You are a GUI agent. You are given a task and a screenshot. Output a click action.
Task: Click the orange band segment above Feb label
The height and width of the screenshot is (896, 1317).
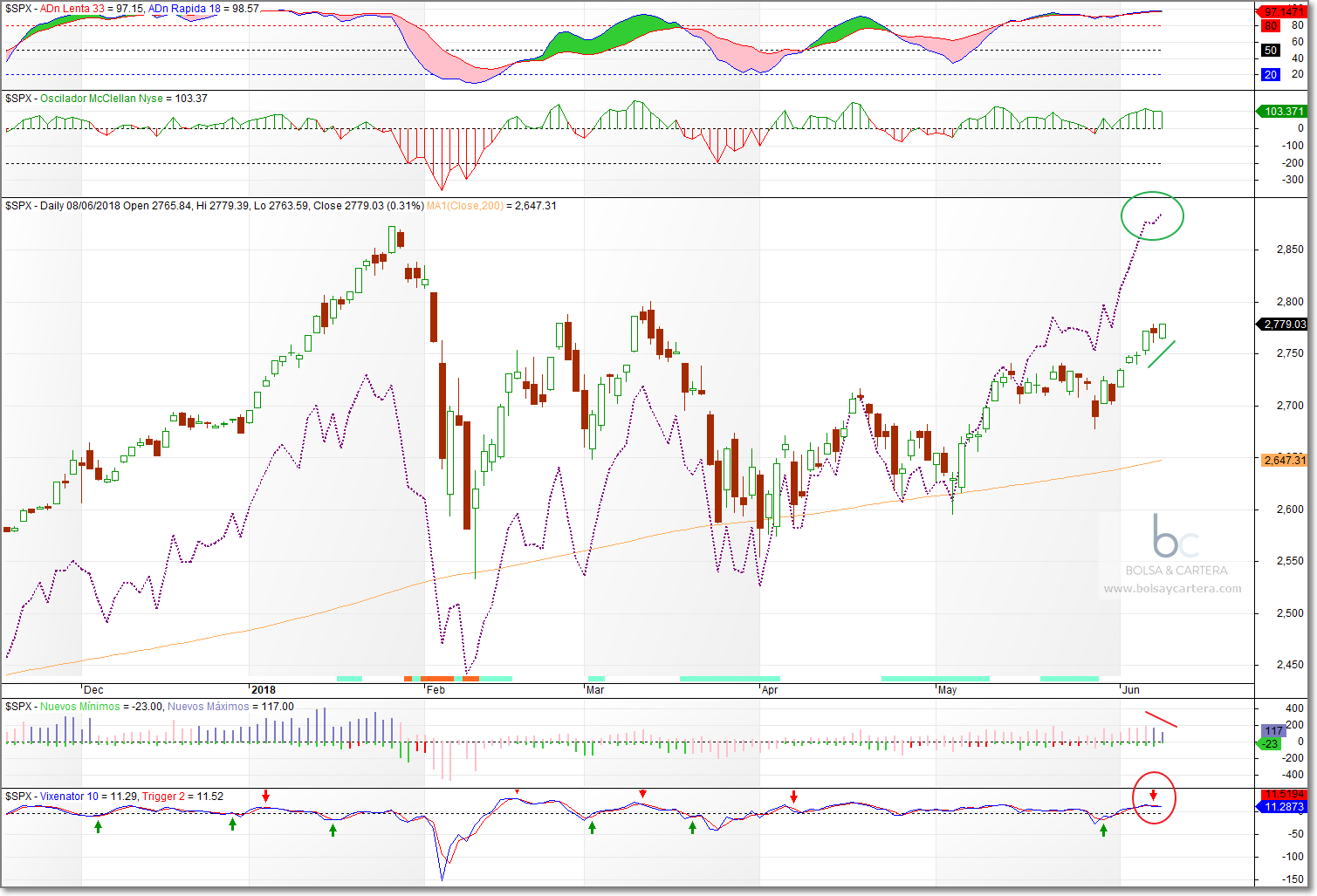coord(437,679)
